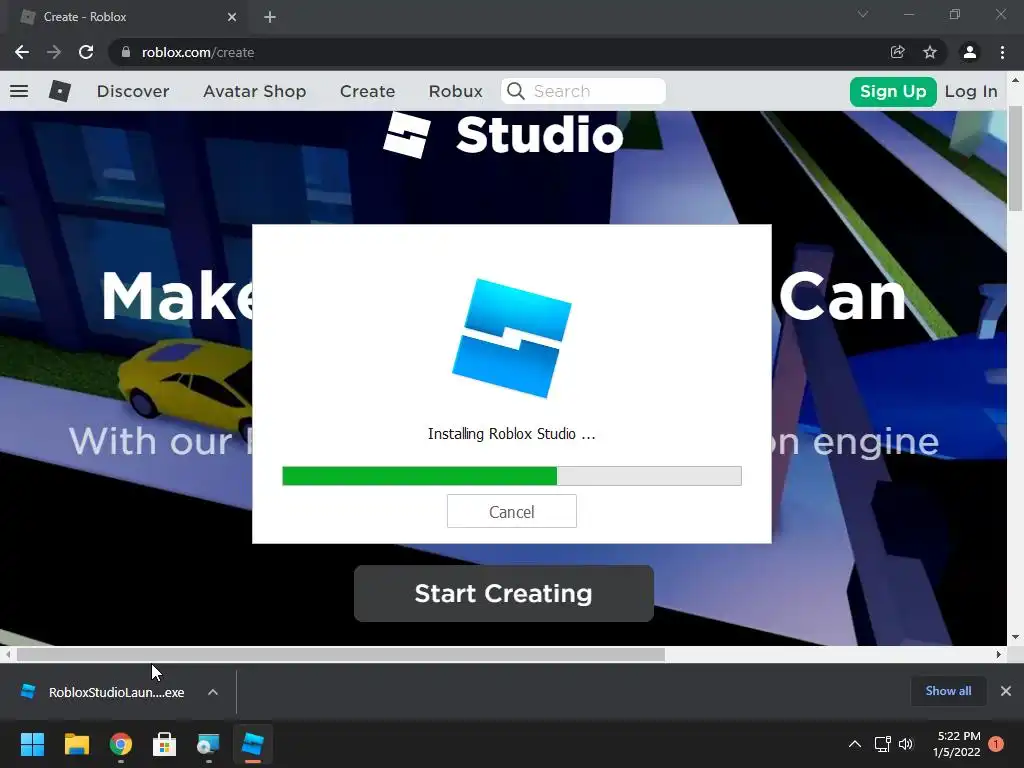The height and width of the screenshot is (768, 1024).
Task: Click the padlock site info icon
Action: coord(126,52)
